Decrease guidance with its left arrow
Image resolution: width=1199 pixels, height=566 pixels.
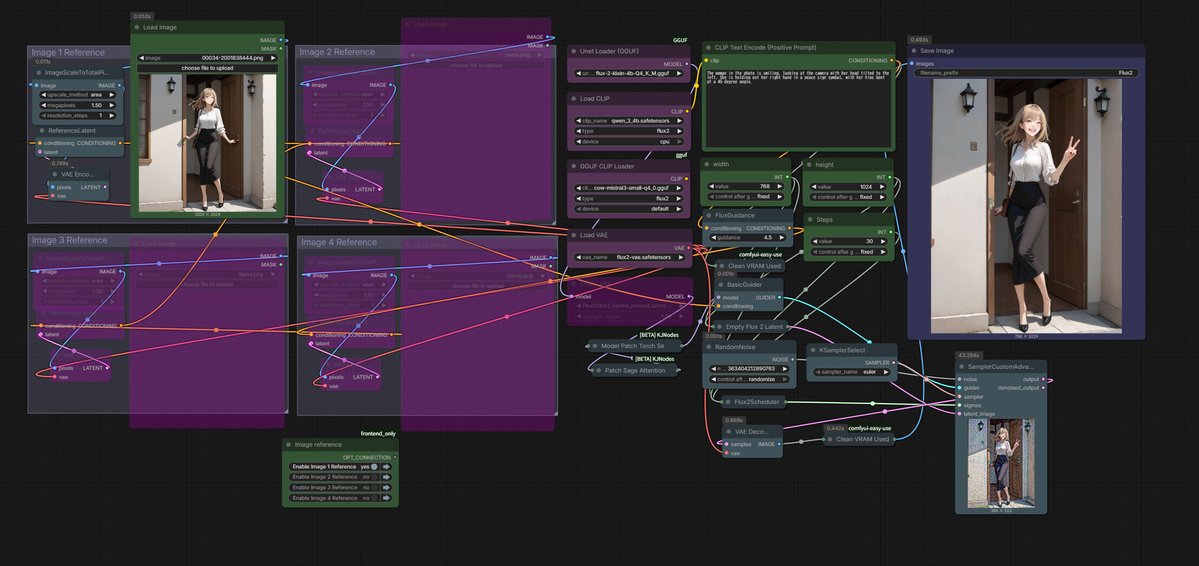click(712, 238)
